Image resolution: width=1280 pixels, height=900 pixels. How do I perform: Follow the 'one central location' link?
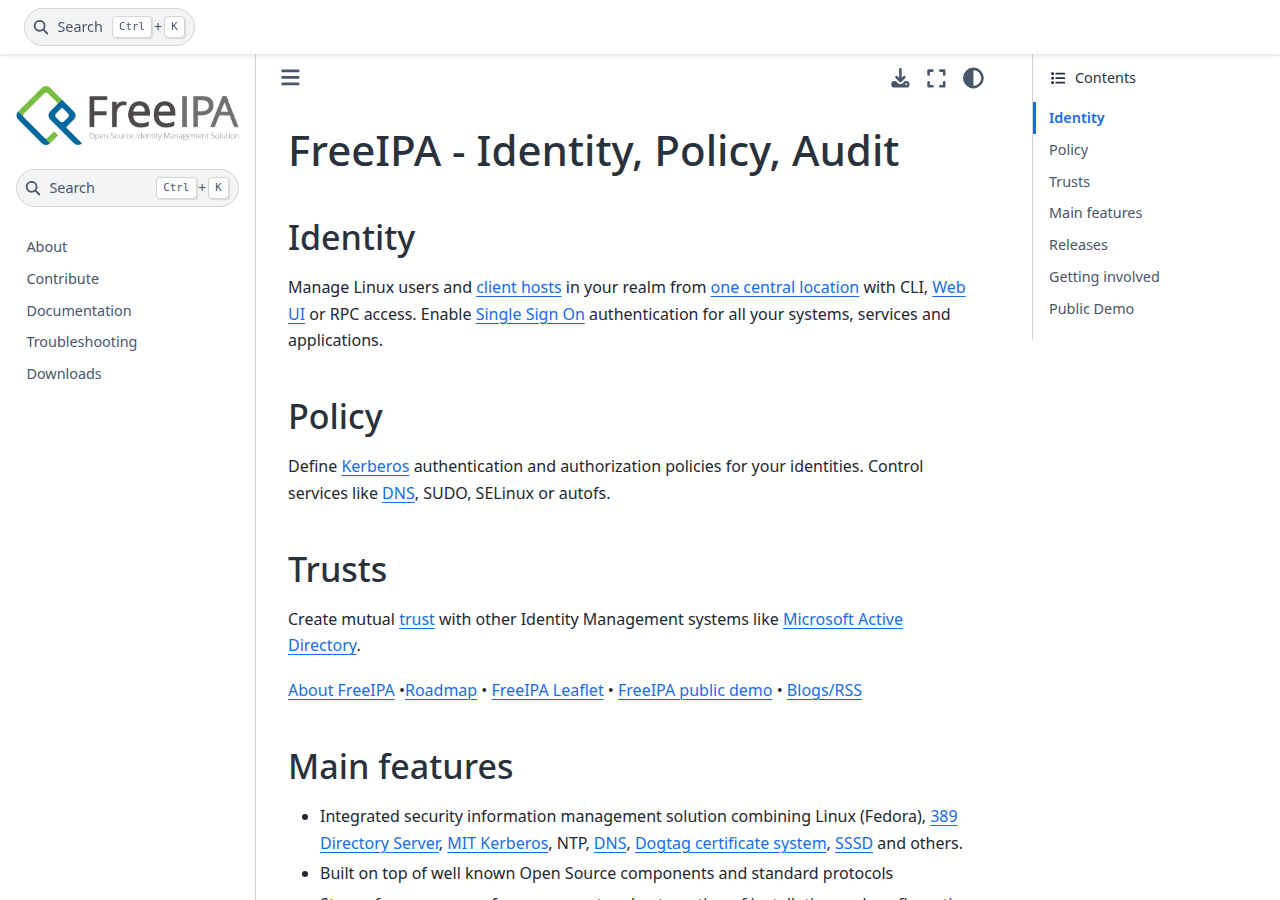pyautogui.click(x=785, y=287)
